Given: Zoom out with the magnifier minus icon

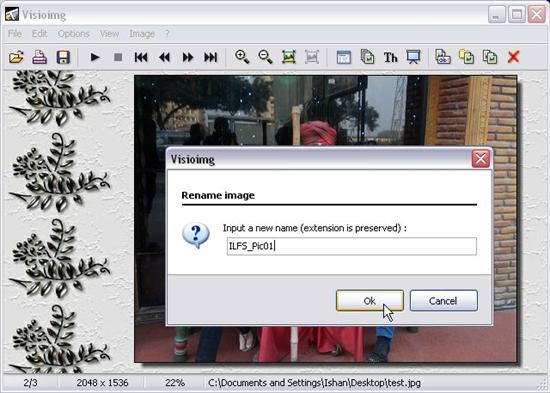Looking at the screenshot, I should (x=266, y=57).
